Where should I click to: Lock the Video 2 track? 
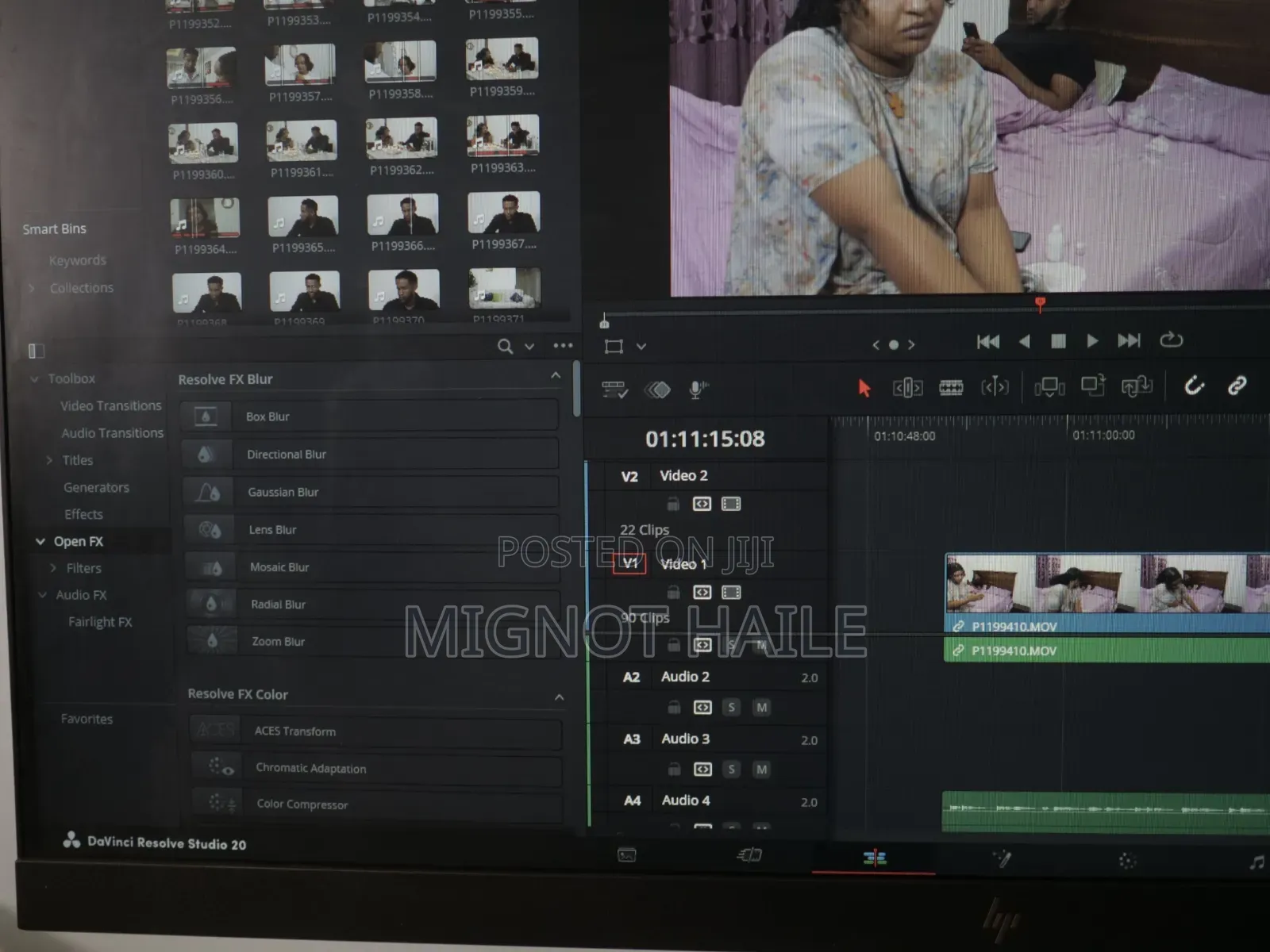point(673,504)
